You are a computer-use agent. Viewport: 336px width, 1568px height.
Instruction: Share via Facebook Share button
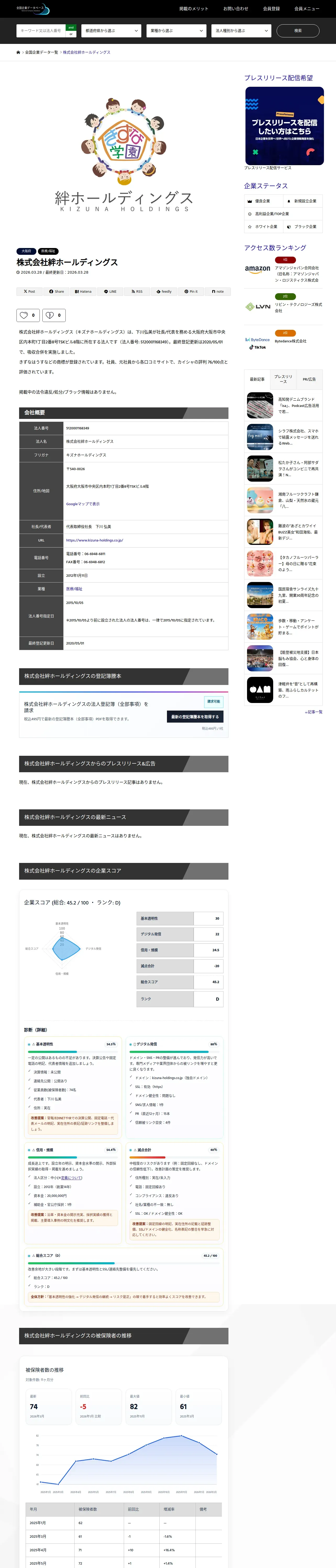pos(56,292)
